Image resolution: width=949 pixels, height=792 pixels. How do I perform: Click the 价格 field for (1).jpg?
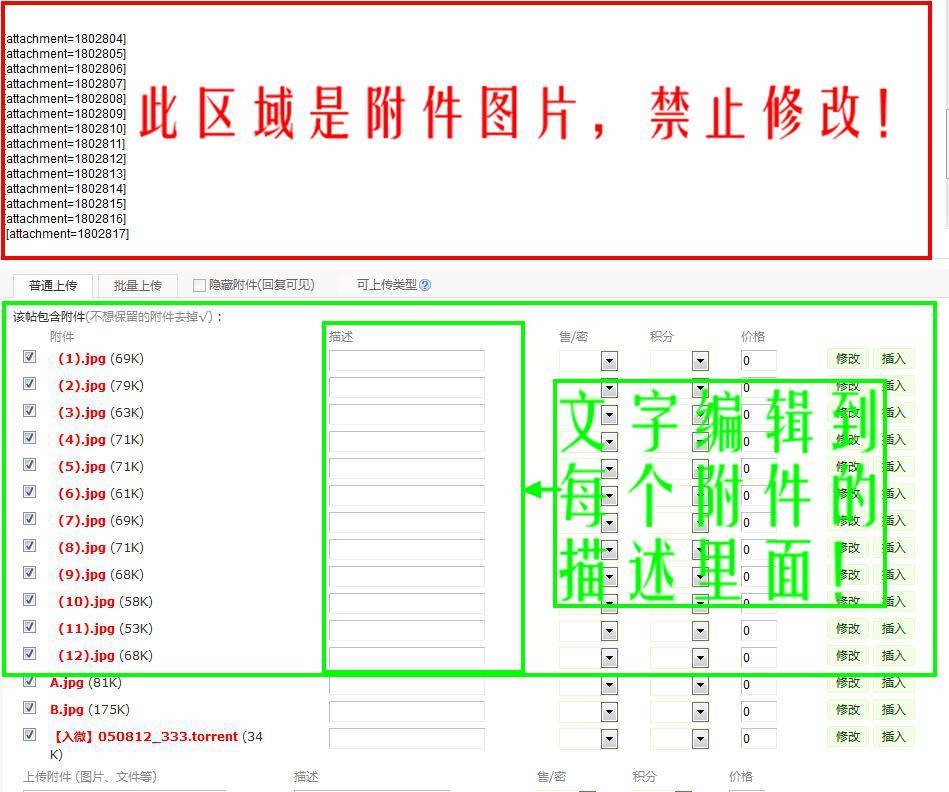click(x=758, y=361)
